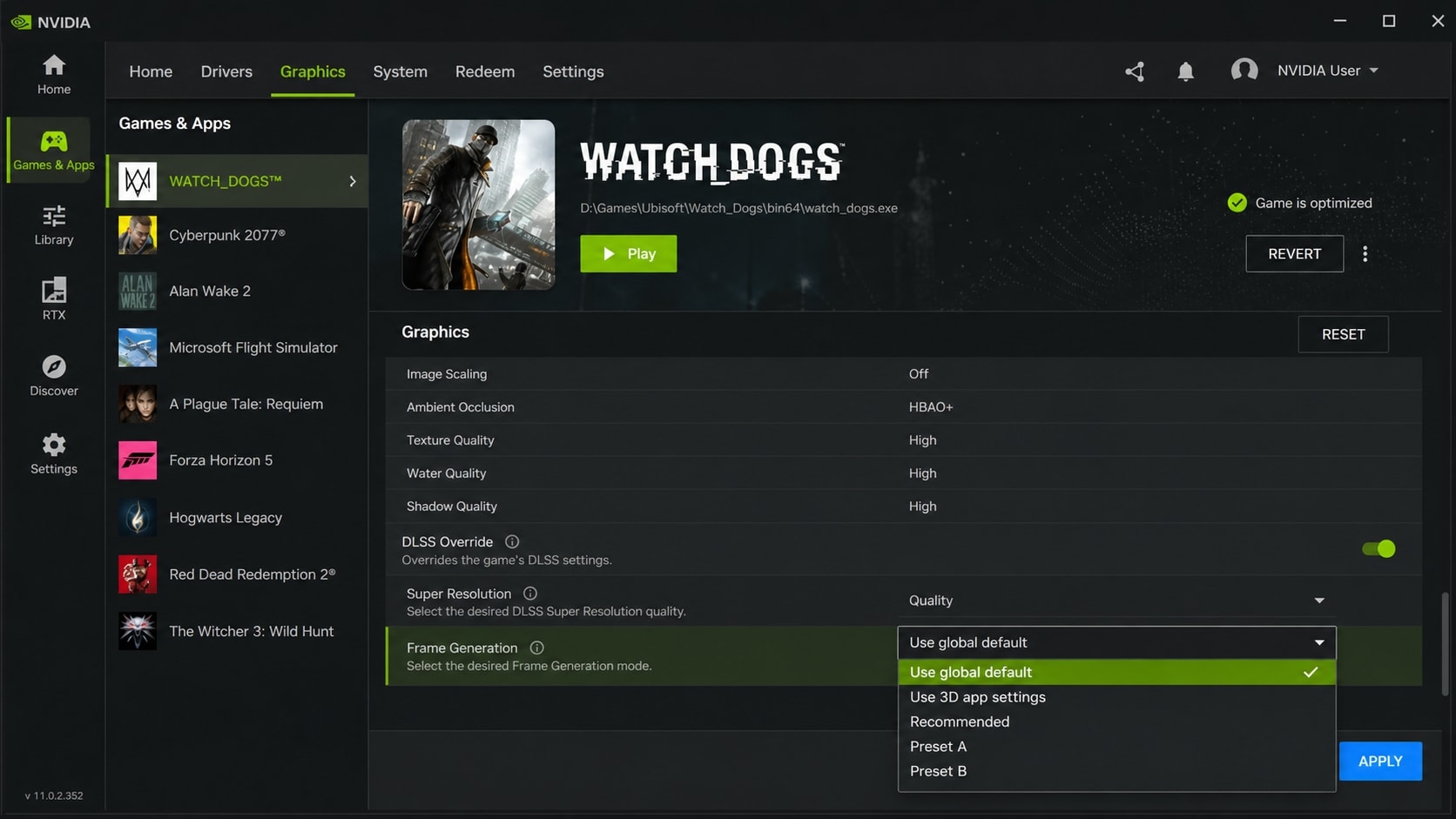Click the Game is optimized checkmark

[x=1237, y=203]
